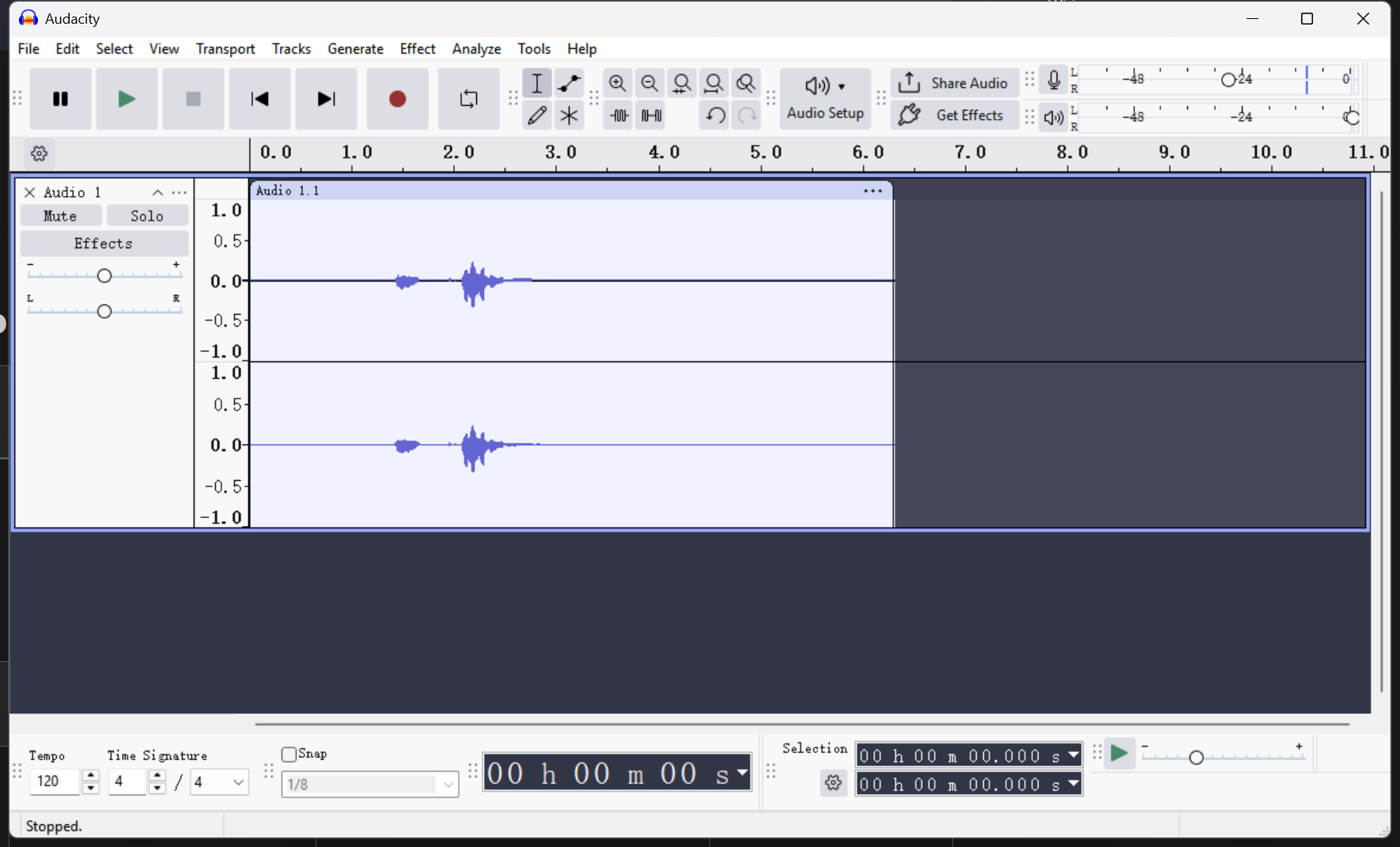Open Audio 1 track options menu
Viewport: 1400px width, 847px height.
tap(180, 192)
